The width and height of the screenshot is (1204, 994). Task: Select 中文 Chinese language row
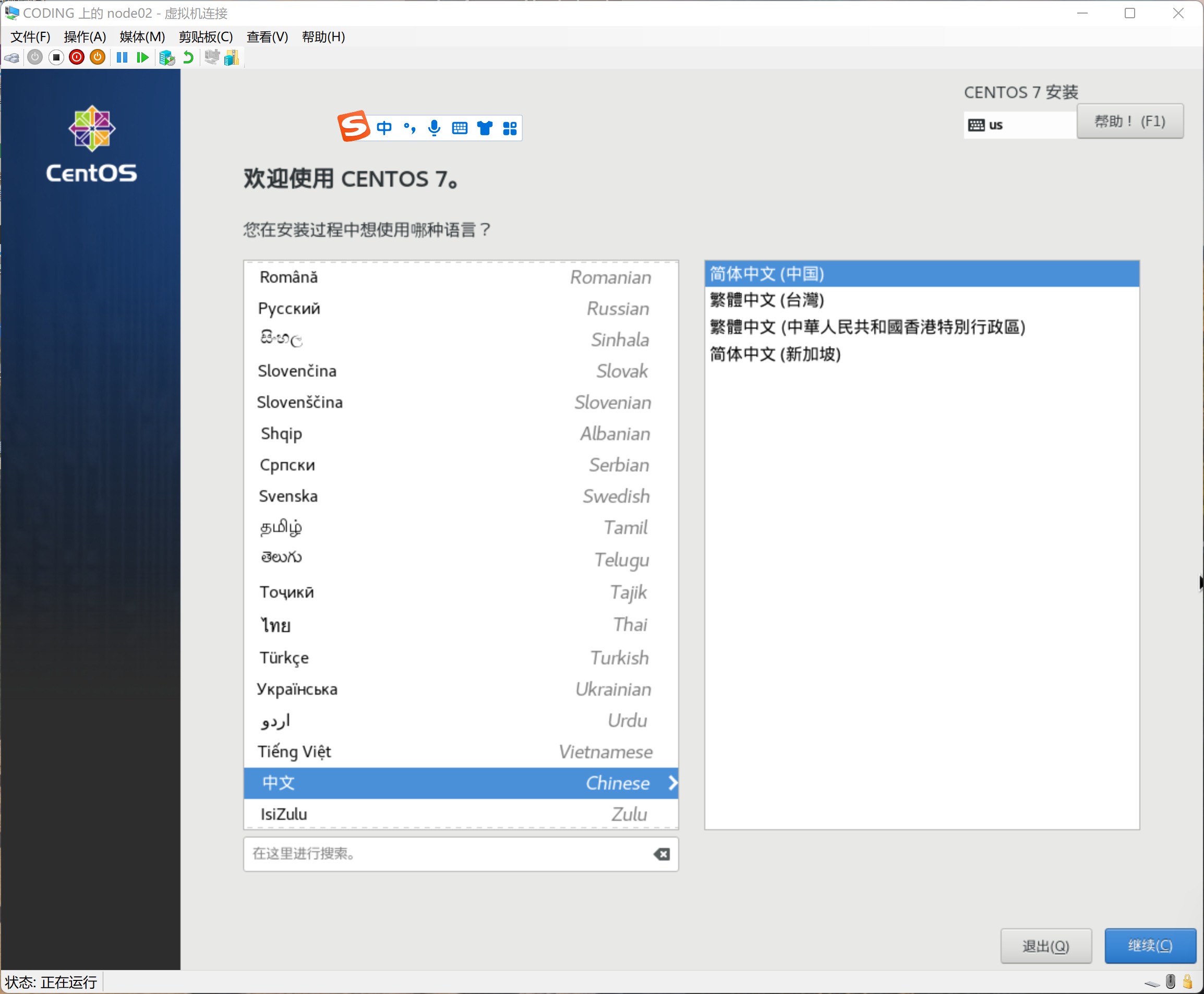pyautogui.click(x=461, y=783)
